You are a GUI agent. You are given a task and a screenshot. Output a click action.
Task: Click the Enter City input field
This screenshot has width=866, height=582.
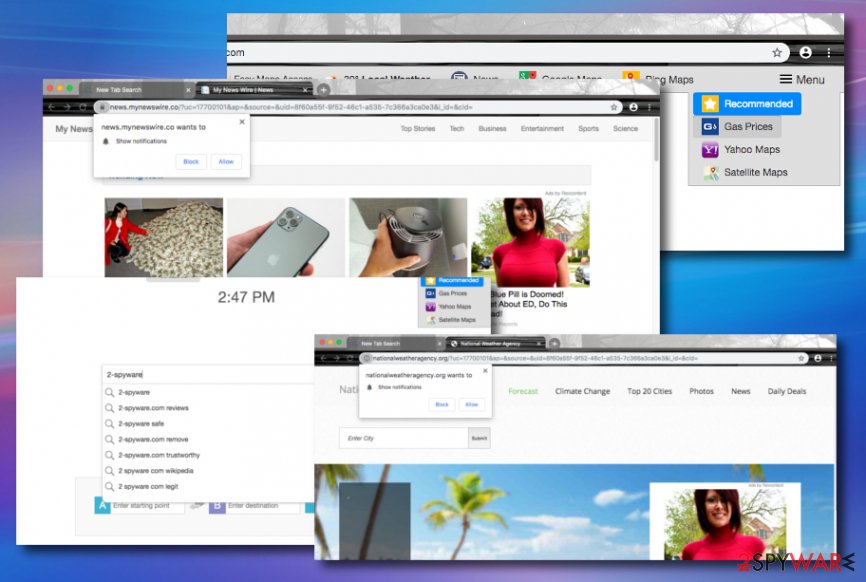[404, 438]
